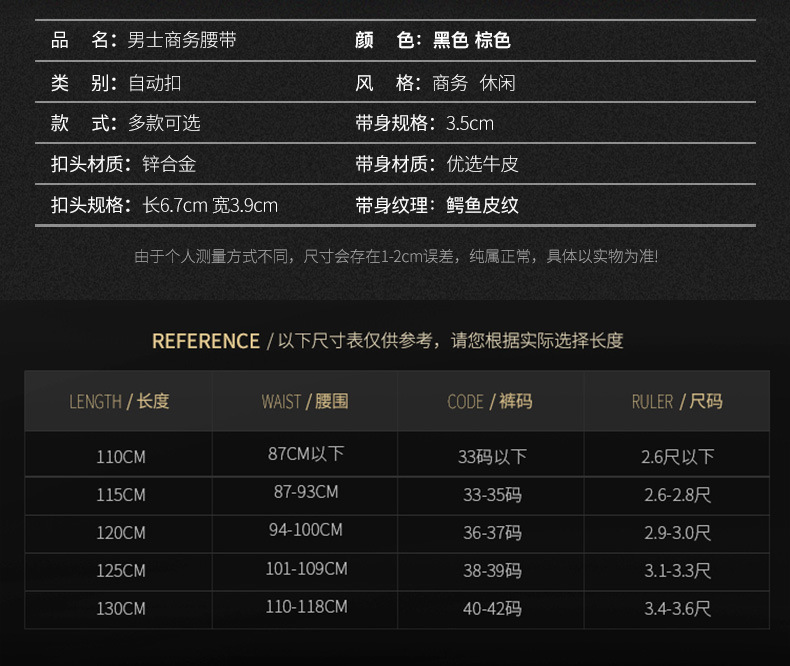Select the color value 黑色 棕色

(471, 41)
